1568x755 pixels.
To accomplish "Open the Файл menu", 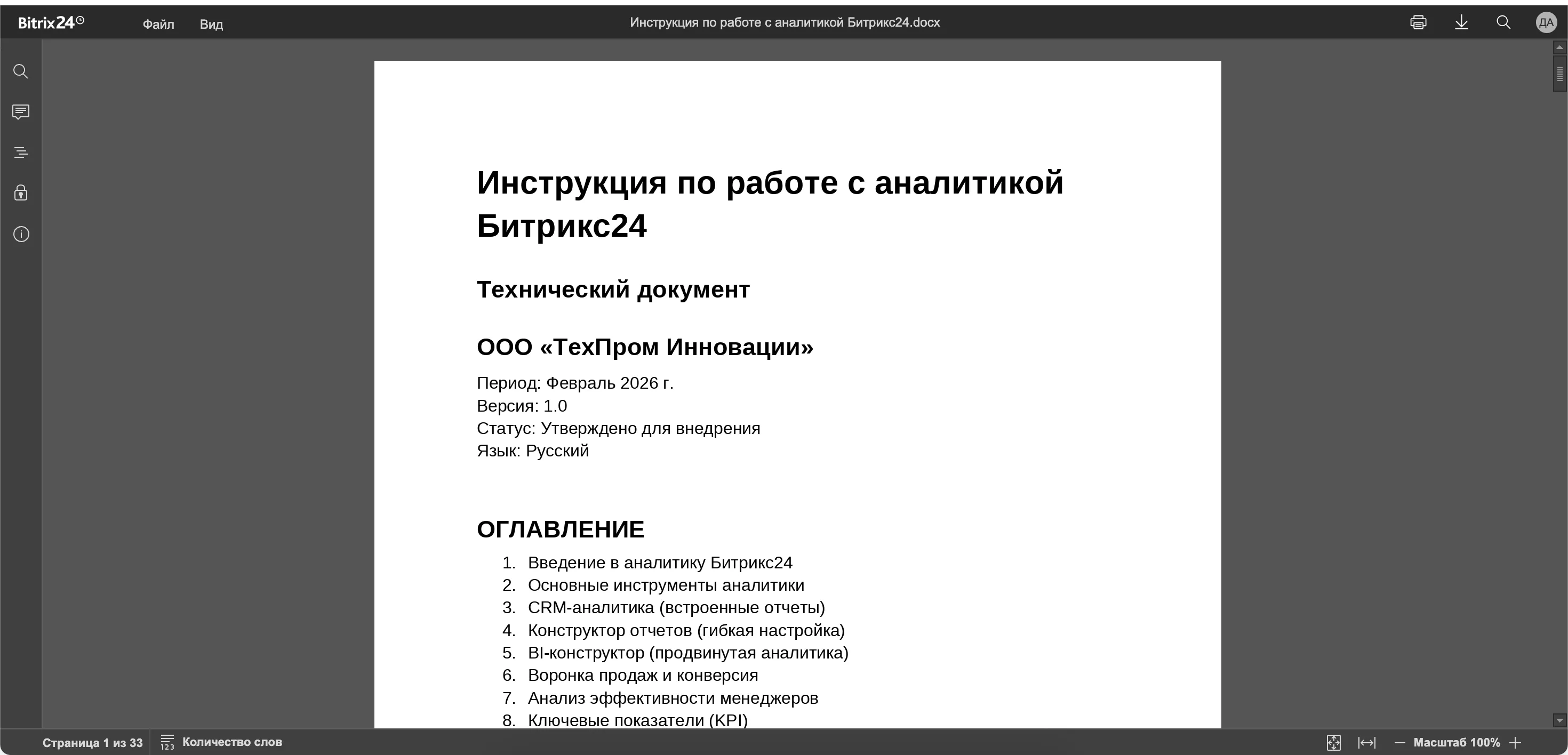I will tap(158, 25).
